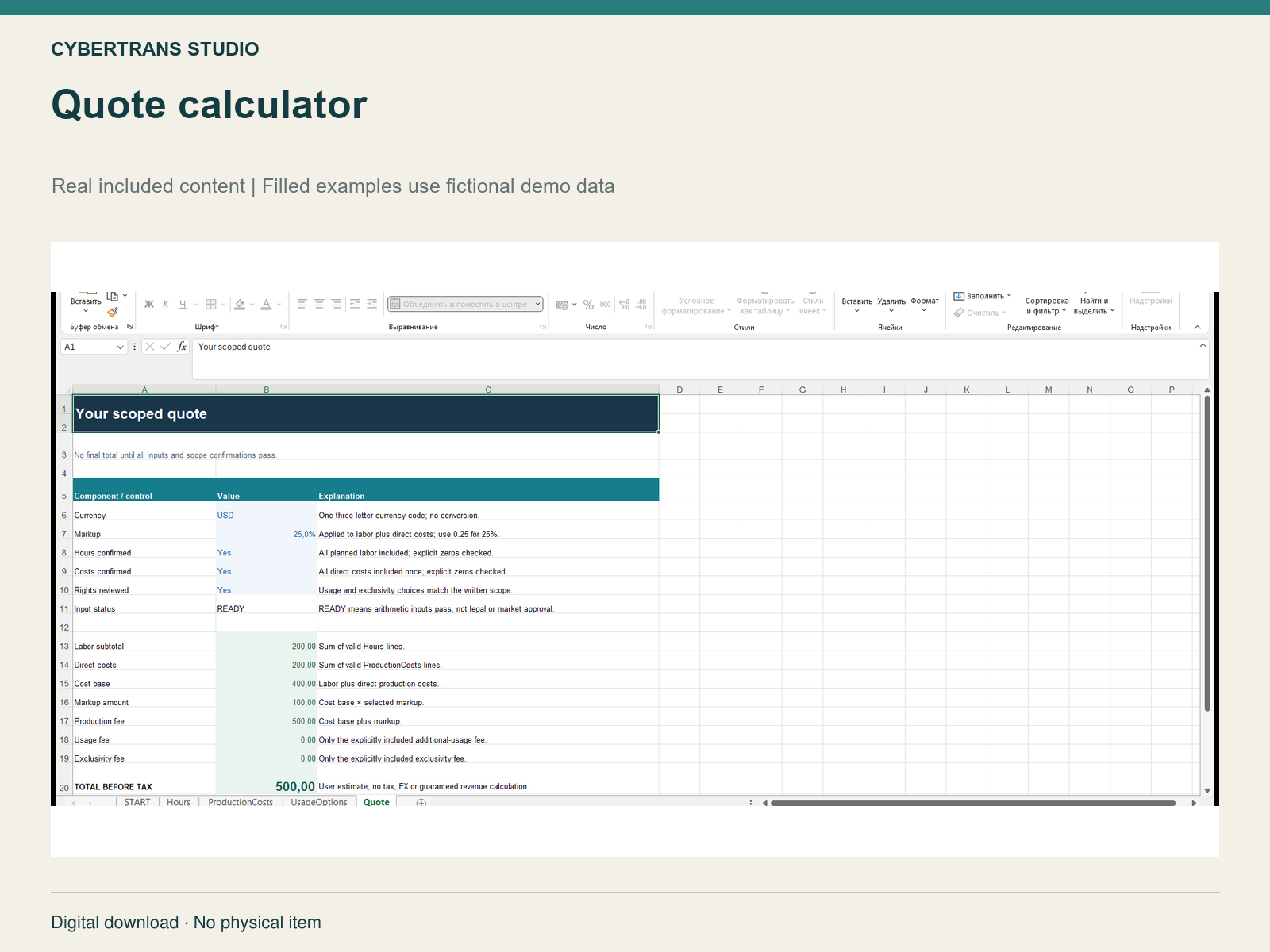
Task: Click the decrease decimal icon
Action: coord(641,305)
